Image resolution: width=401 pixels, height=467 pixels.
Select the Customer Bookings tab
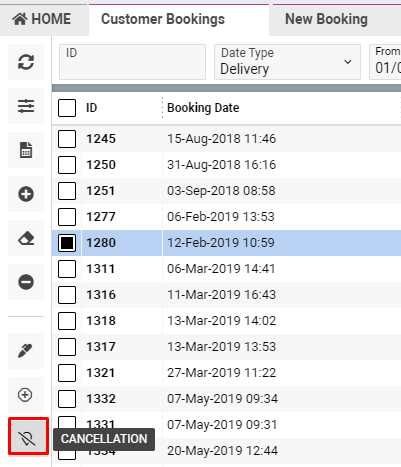coord(163,19)
